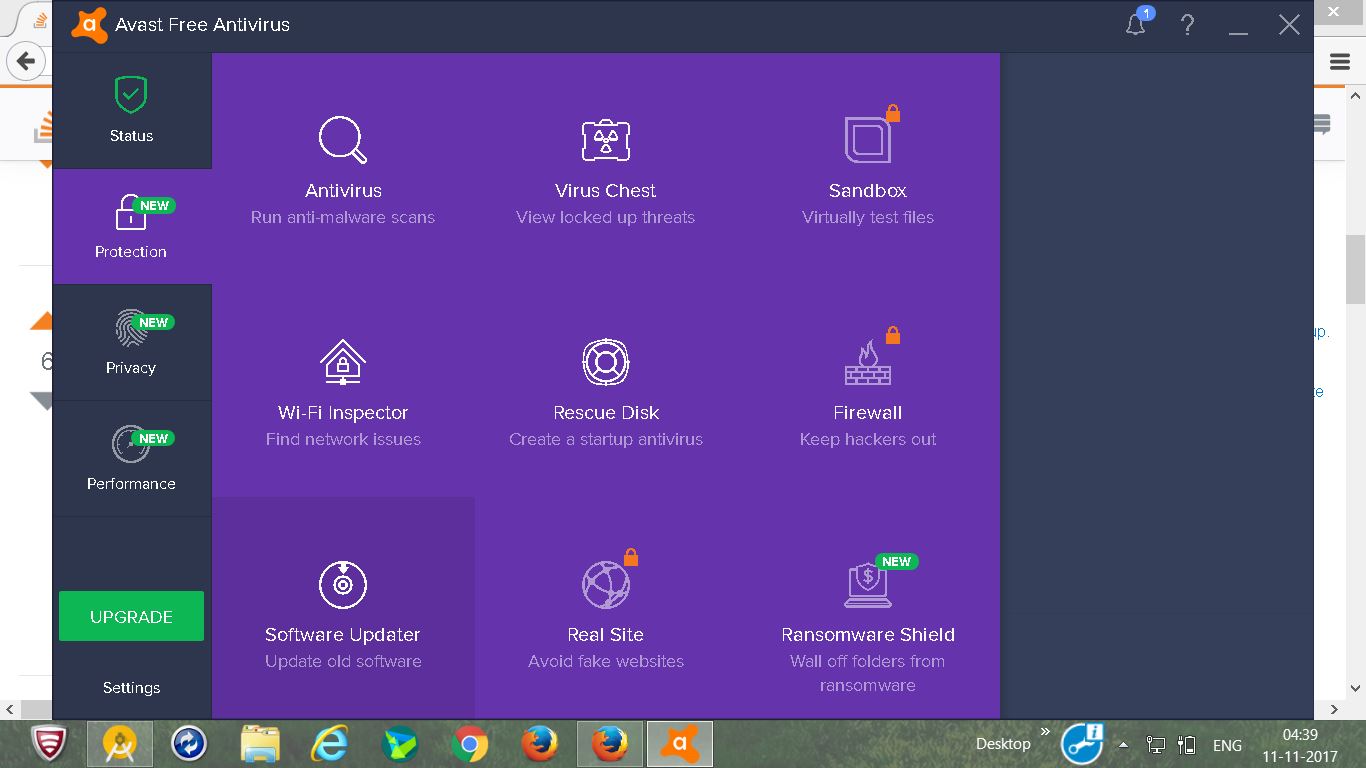Show hidden system tray icons

(x=1123, y=745)
